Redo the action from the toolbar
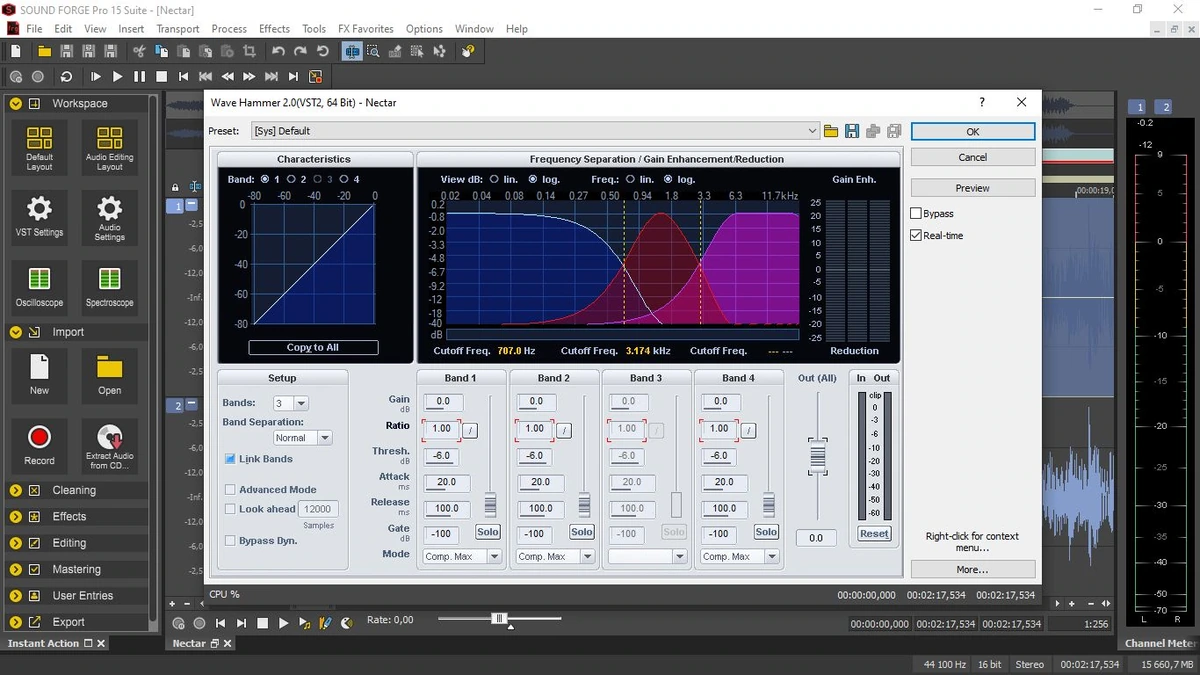 pyautogui.click(x=300, y=51)
